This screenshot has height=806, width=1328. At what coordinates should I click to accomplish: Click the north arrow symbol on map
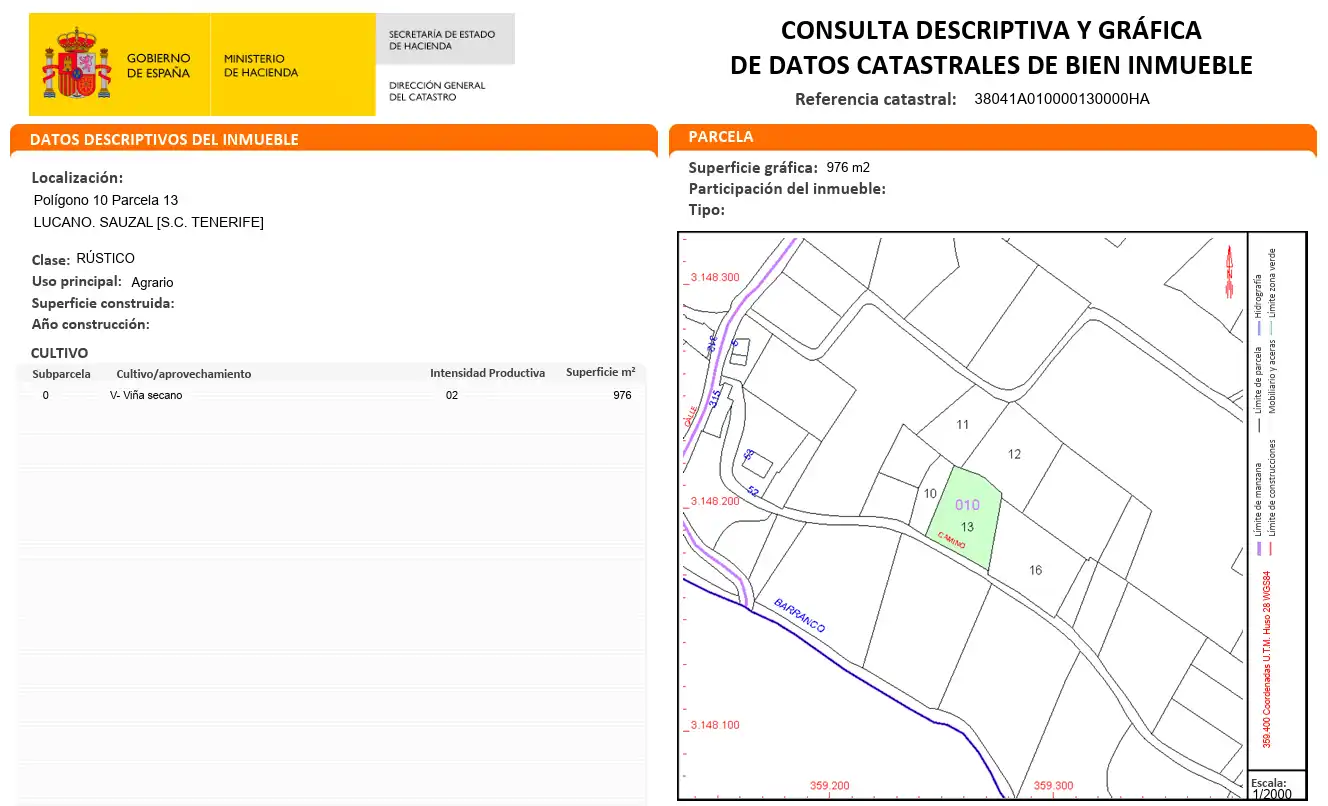(1231, 272)
